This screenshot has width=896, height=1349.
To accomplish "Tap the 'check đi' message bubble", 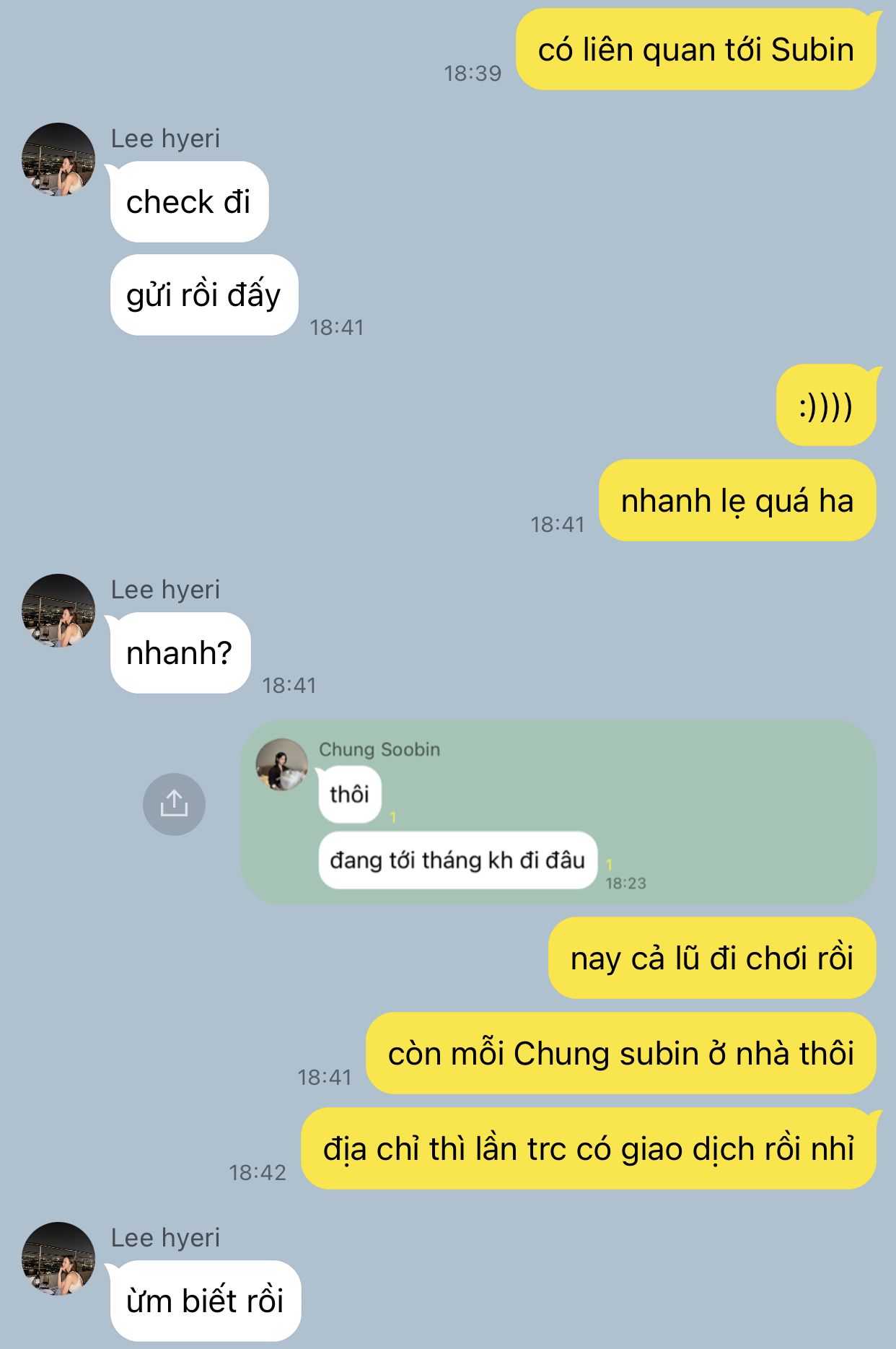I will point(189,202).
